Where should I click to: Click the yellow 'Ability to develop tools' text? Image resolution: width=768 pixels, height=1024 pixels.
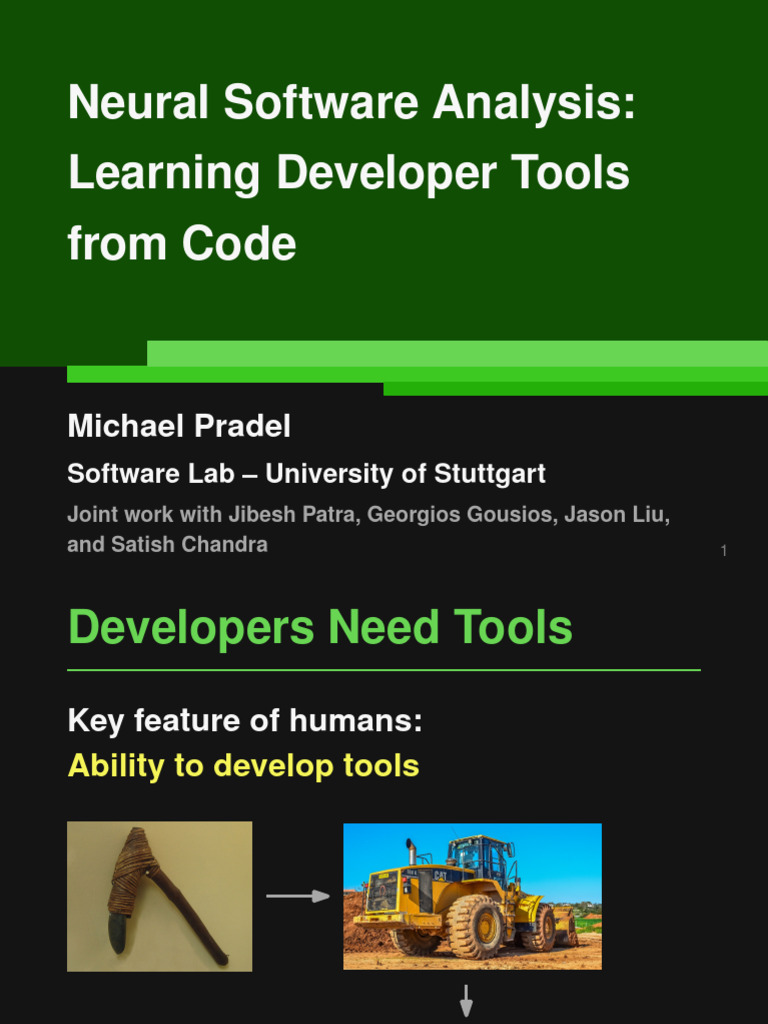244,765
